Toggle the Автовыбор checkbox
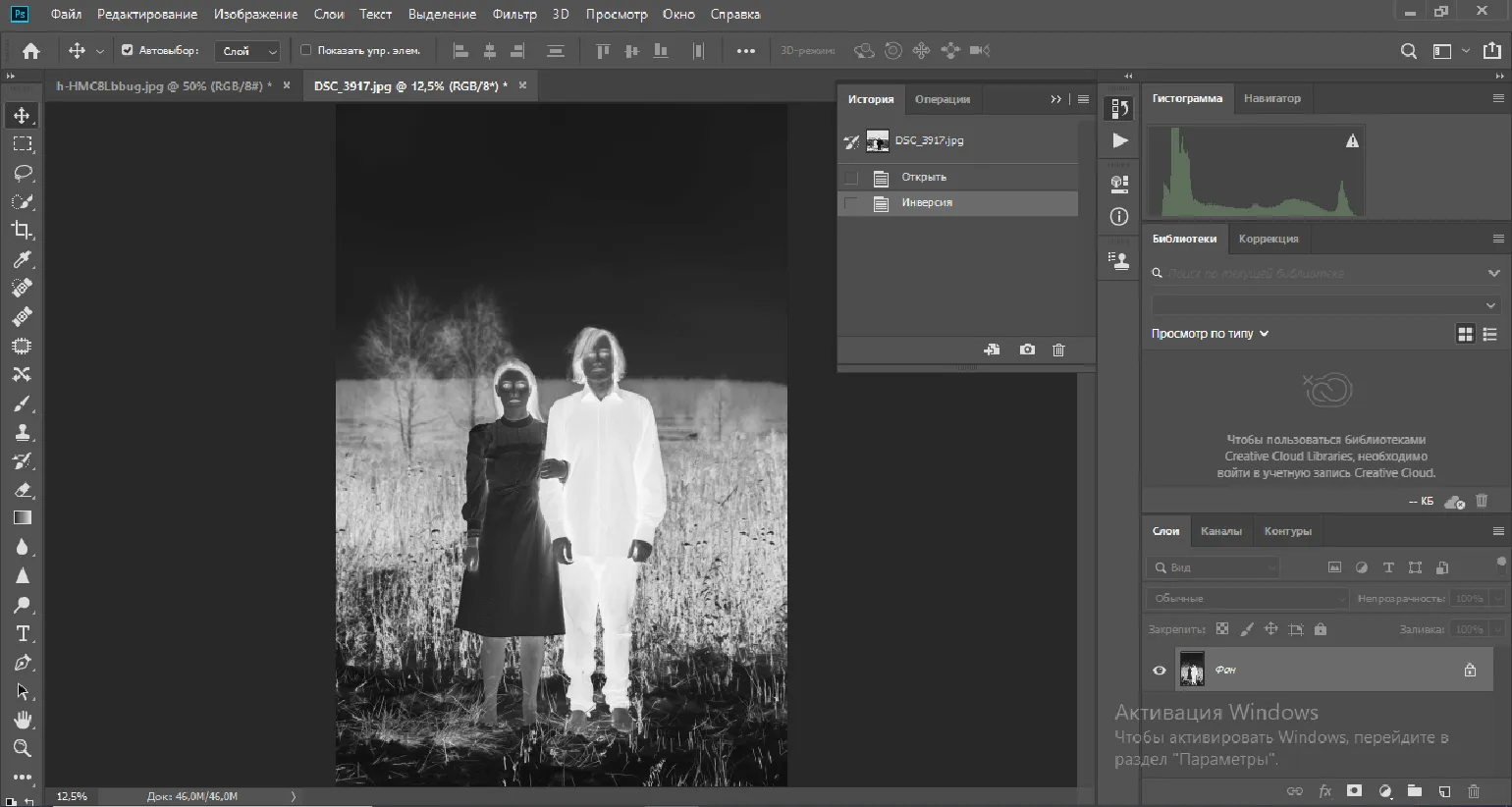1512x807 pixels. click(127, 50)
